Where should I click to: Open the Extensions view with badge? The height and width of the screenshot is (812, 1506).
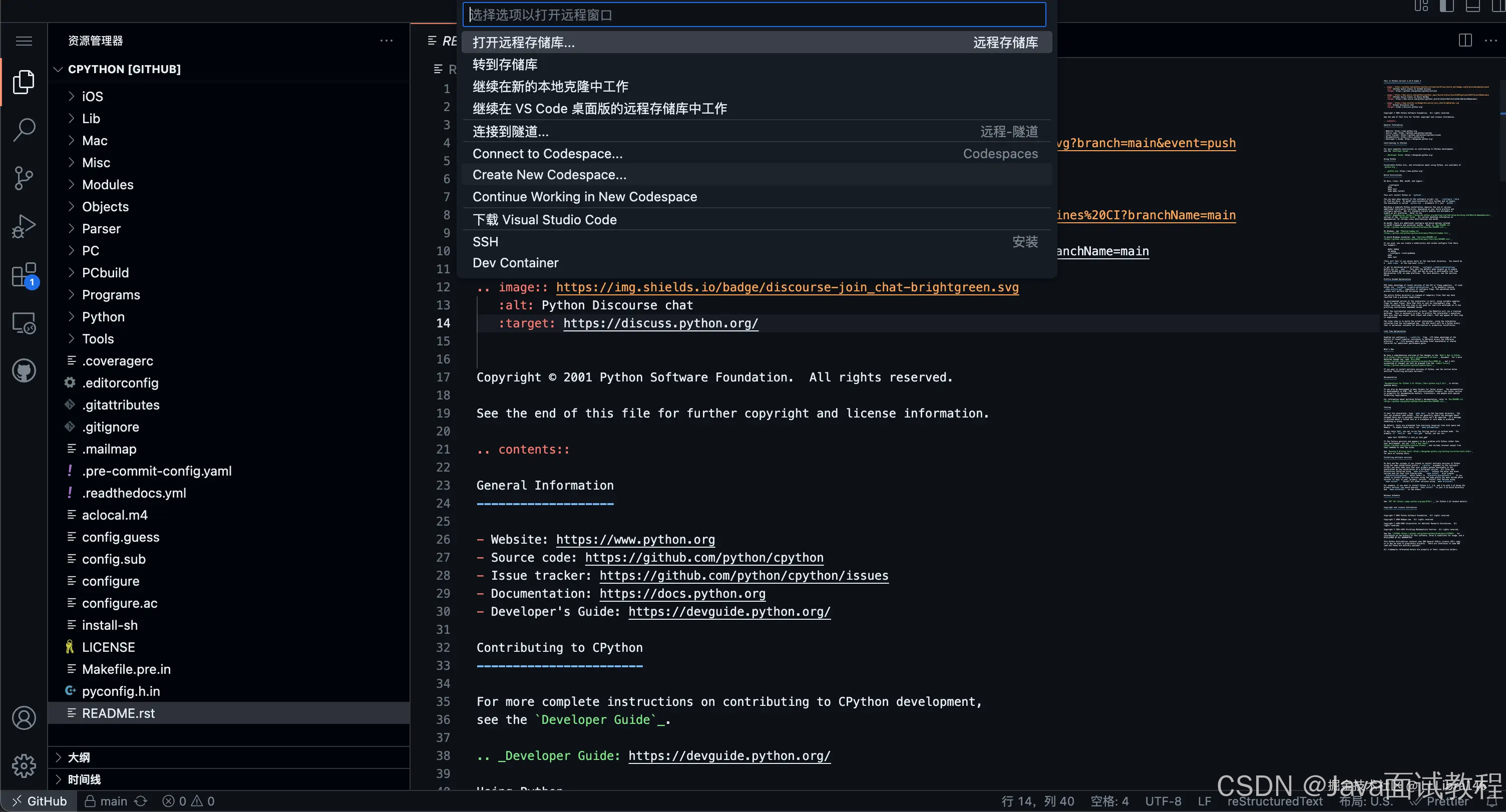[x=24, y=275]
